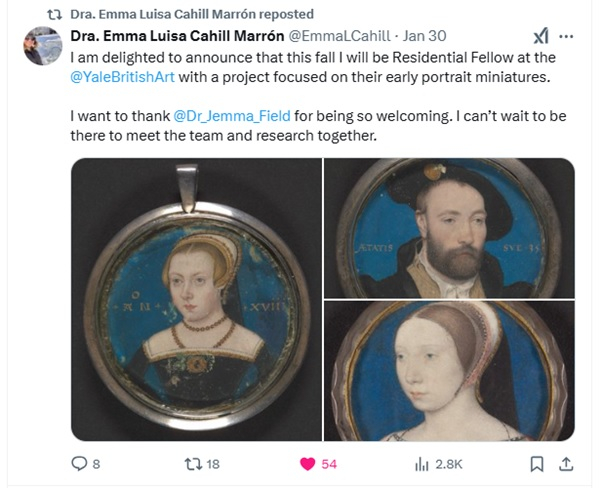
Task: Open the Jan 30 timestamp link
Action: point(424,36)
